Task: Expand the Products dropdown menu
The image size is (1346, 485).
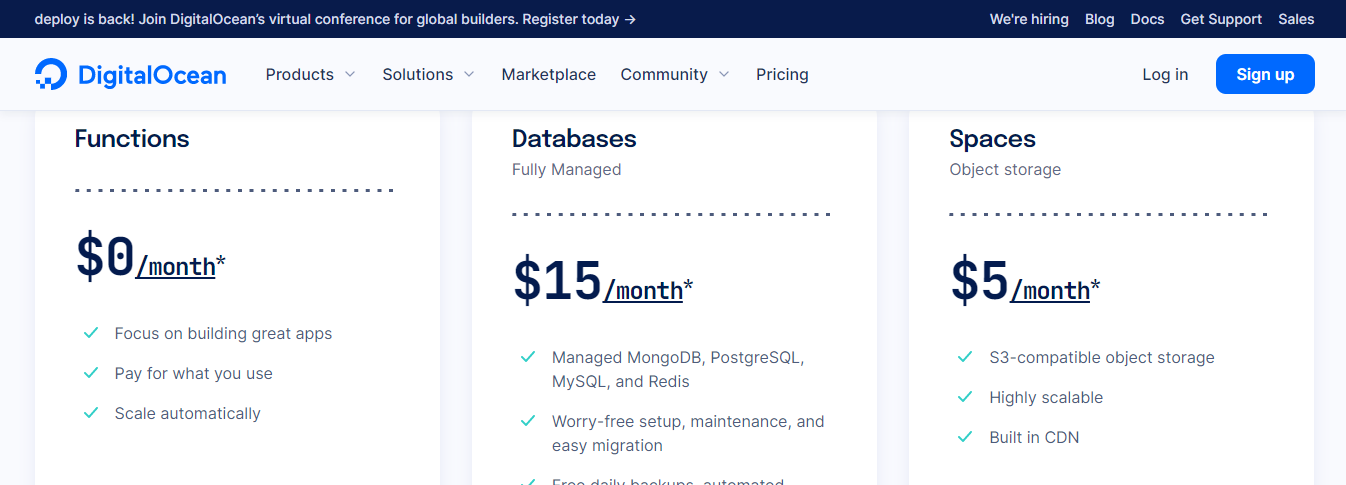Action: coord(310,74)
